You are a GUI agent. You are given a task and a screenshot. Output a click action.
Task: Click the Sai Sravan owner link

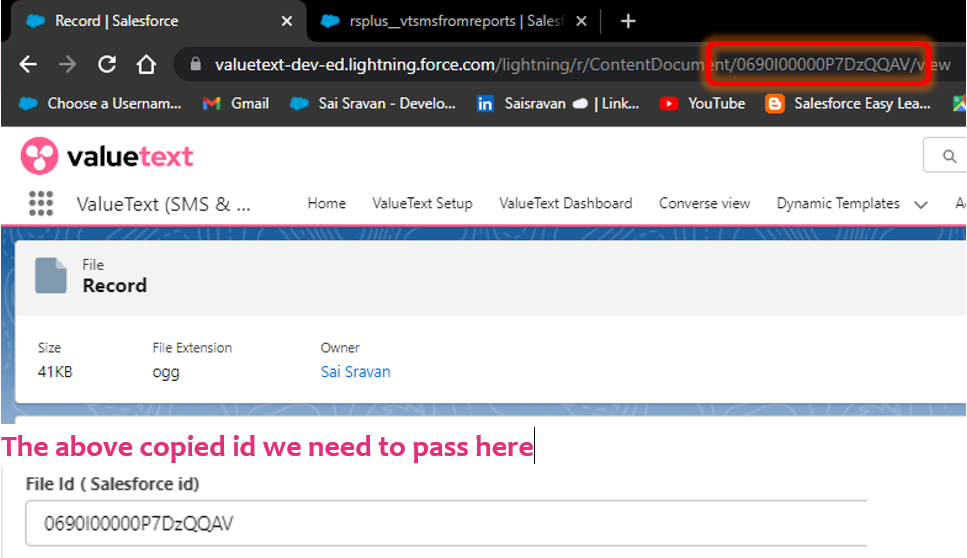point(355,372)
